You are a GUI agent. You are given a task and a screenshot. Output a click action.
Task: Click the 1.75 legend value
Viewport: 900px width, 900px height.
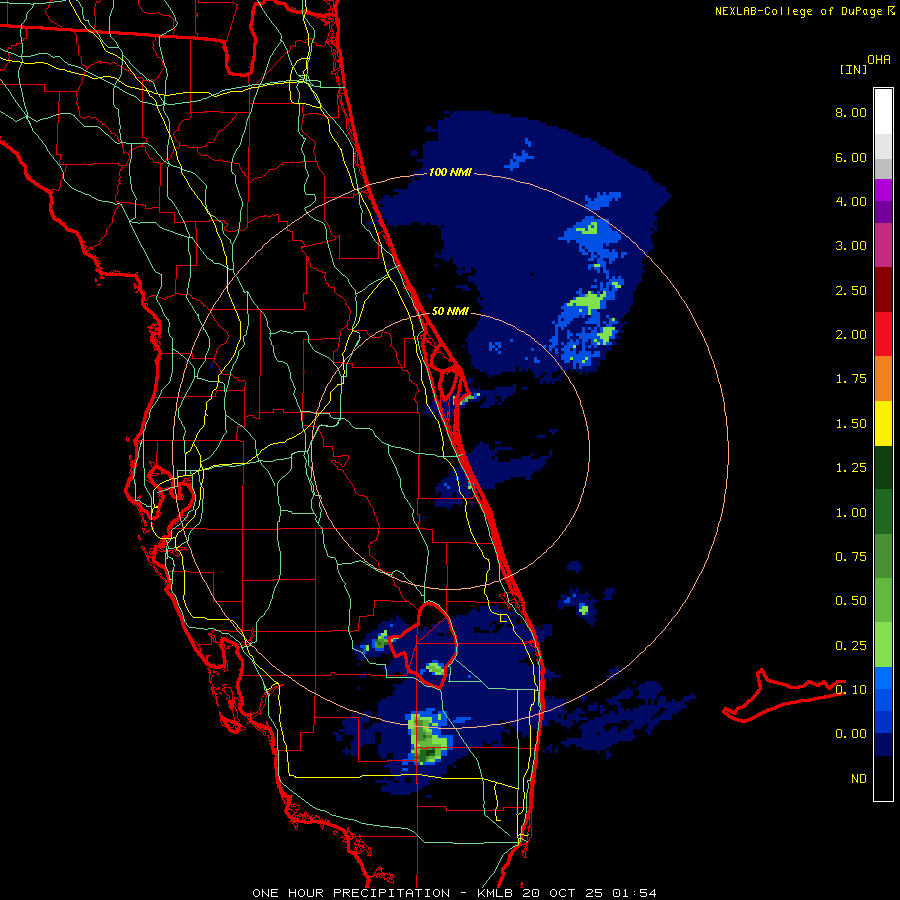851,379
